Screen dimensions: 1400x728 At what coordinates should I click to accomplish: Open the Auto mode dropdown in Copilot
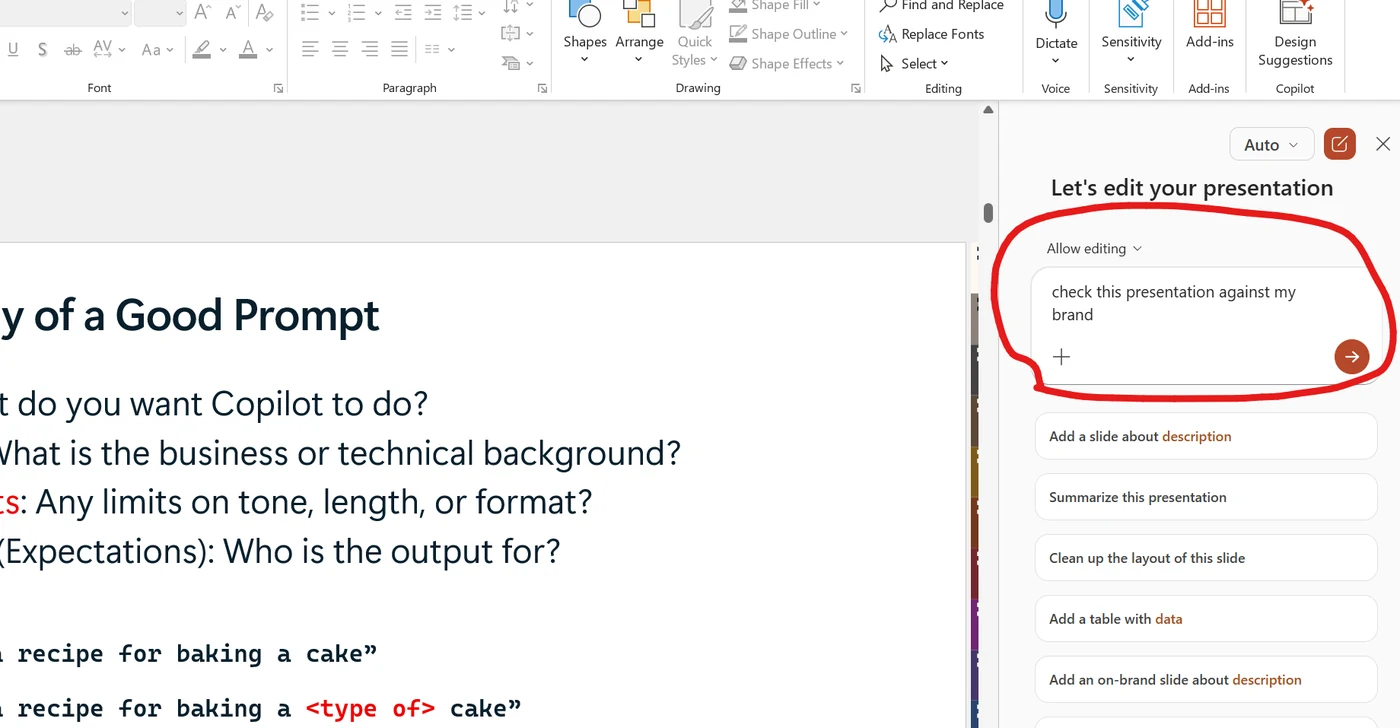(1271, 145)
